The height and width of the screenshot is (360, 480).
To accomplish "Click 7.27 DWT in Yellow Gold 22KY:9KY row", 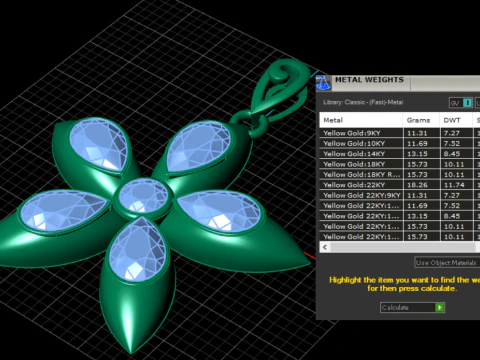I will pos(456,195).
